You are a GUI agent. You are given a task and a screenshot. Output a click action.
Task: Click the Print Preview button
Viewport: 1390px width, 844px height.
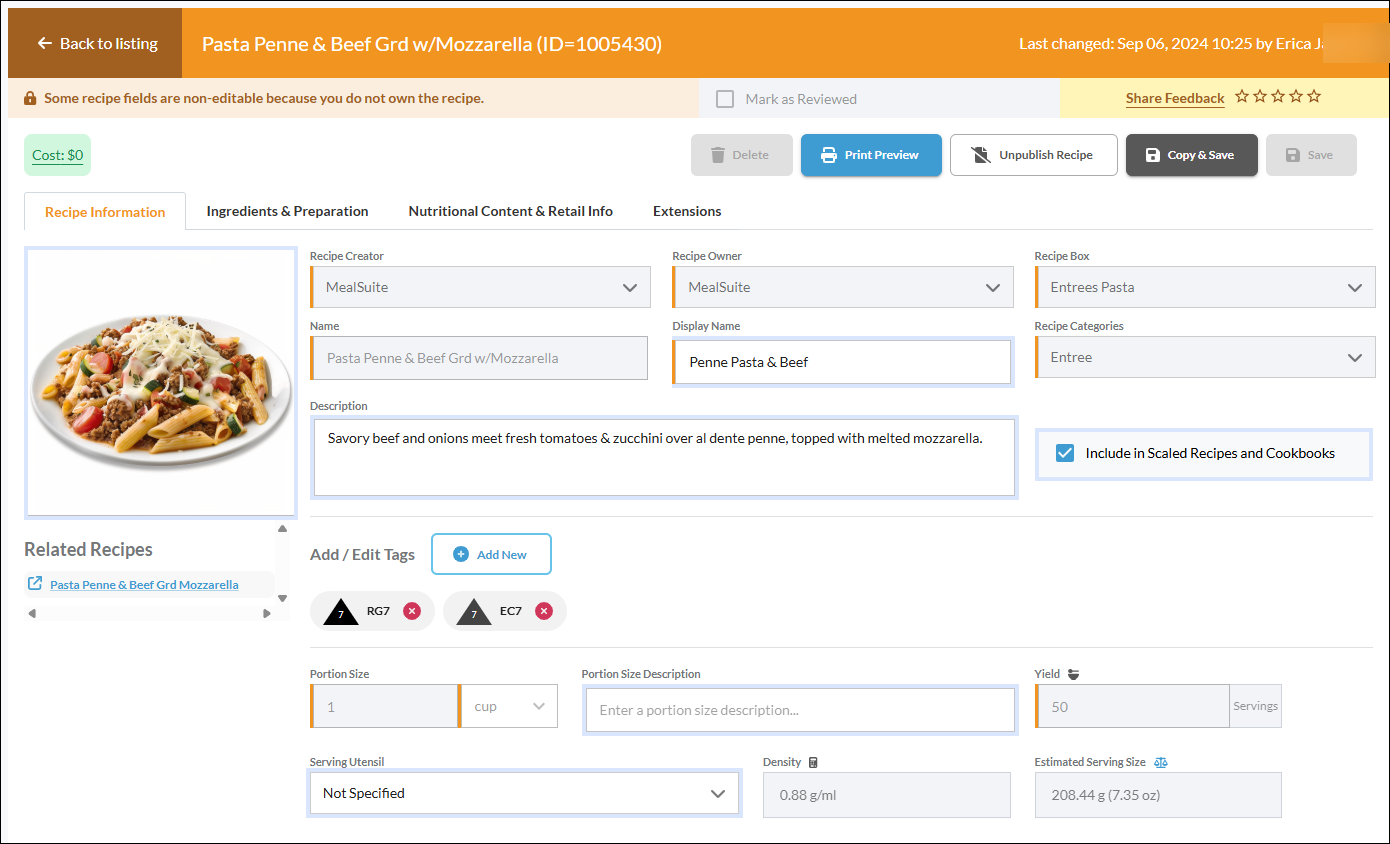click(x=871, y=155)
